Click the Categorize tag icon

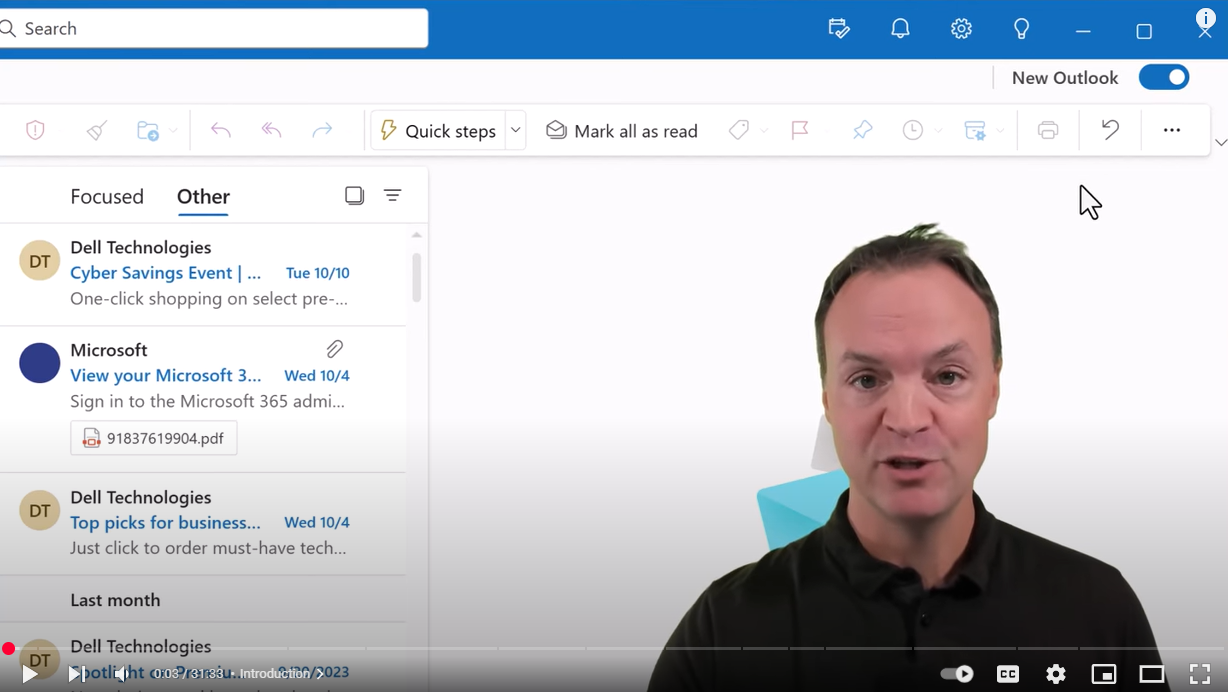pyautogui.click(x=739, y=130)
